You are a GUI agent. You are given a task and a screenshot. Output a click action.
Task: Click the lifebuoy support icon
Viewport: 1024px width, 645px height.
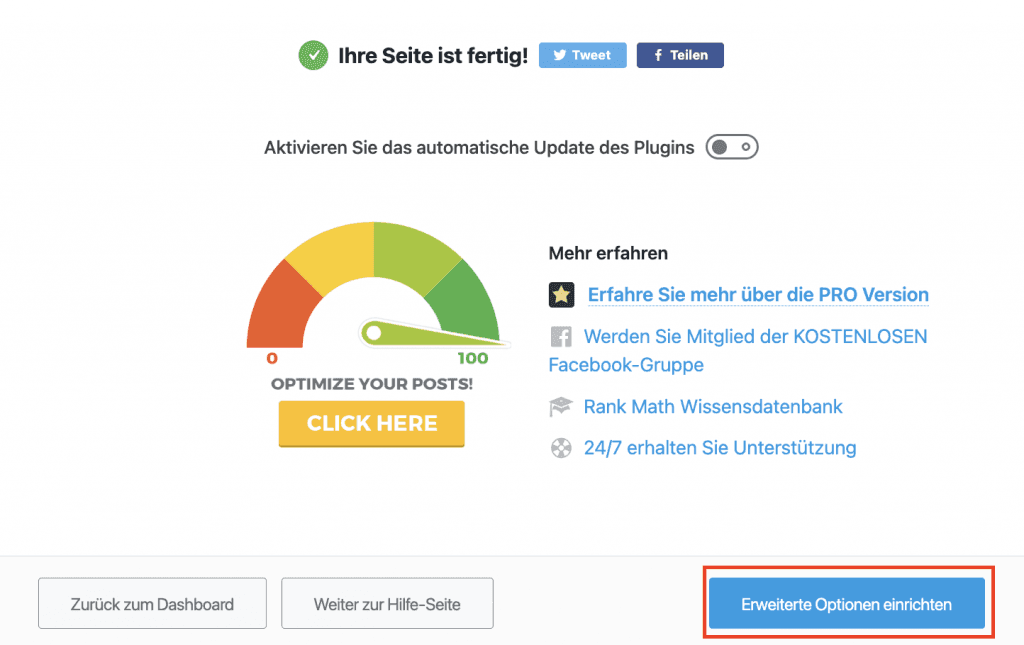pyautogui.click(x=561, y=448)
